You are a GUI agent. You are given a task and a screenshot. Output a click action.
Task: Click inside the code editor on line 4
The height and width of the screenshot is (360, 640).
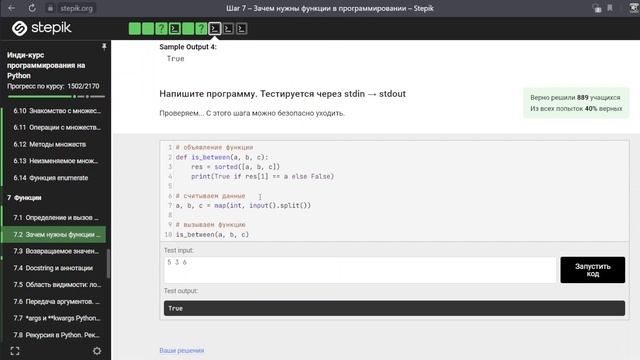pos(262,176)
